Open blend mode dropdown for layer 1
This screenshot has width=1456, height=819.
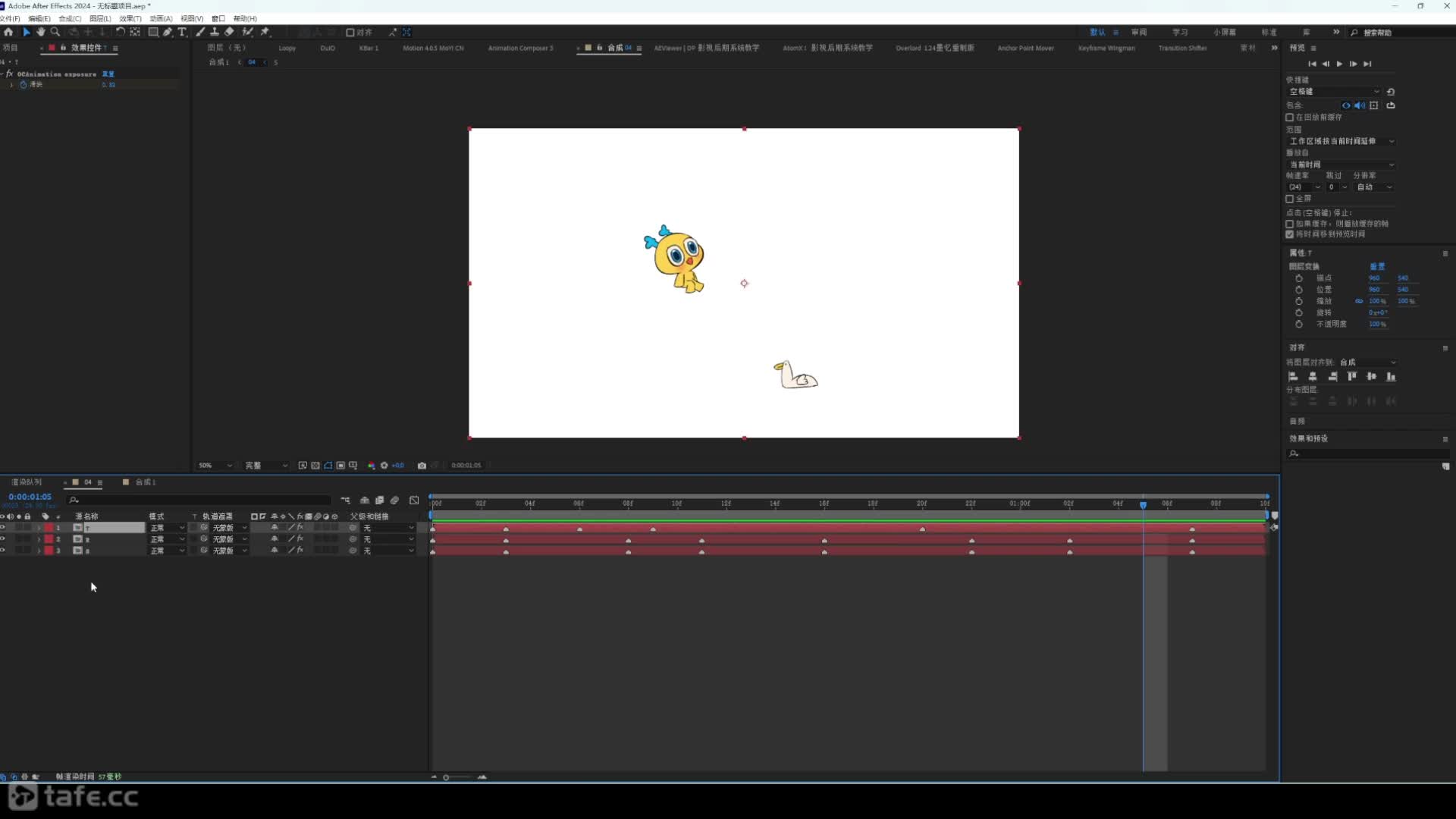167,528
